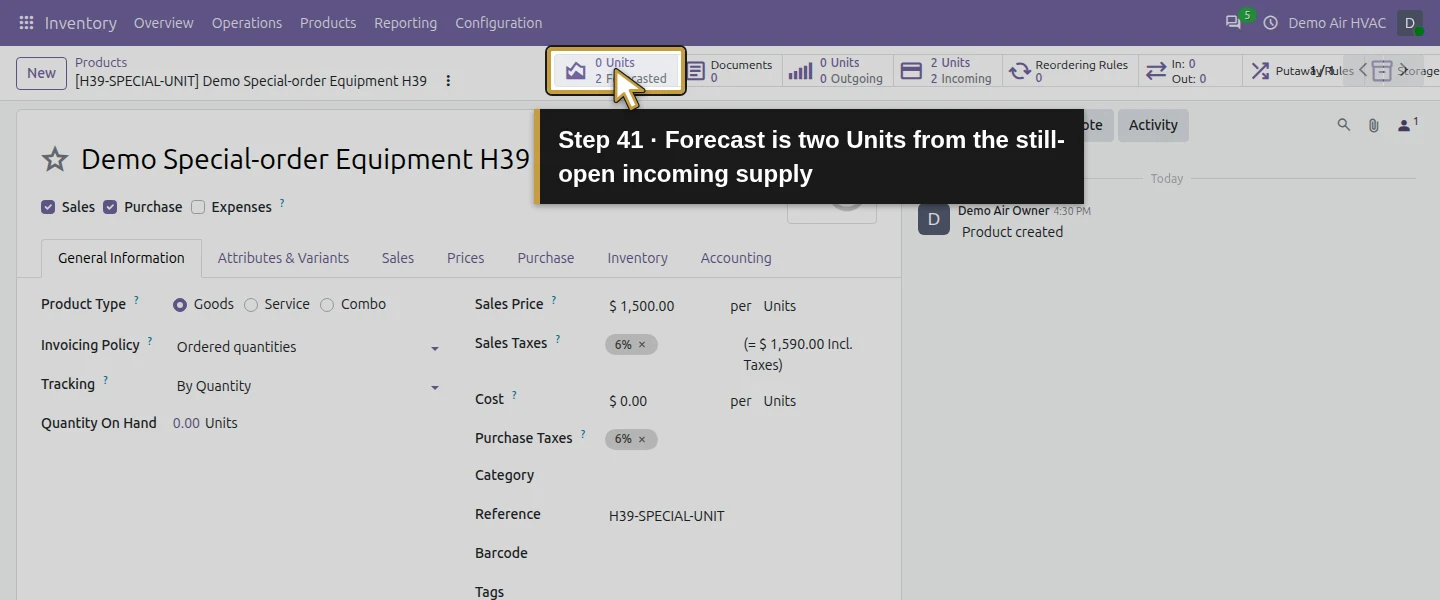The height and width of the screenshot is (600, 1440).
Task: Remove the 6% Purchase Taxes tag
Action: click(x=642, y=440)
